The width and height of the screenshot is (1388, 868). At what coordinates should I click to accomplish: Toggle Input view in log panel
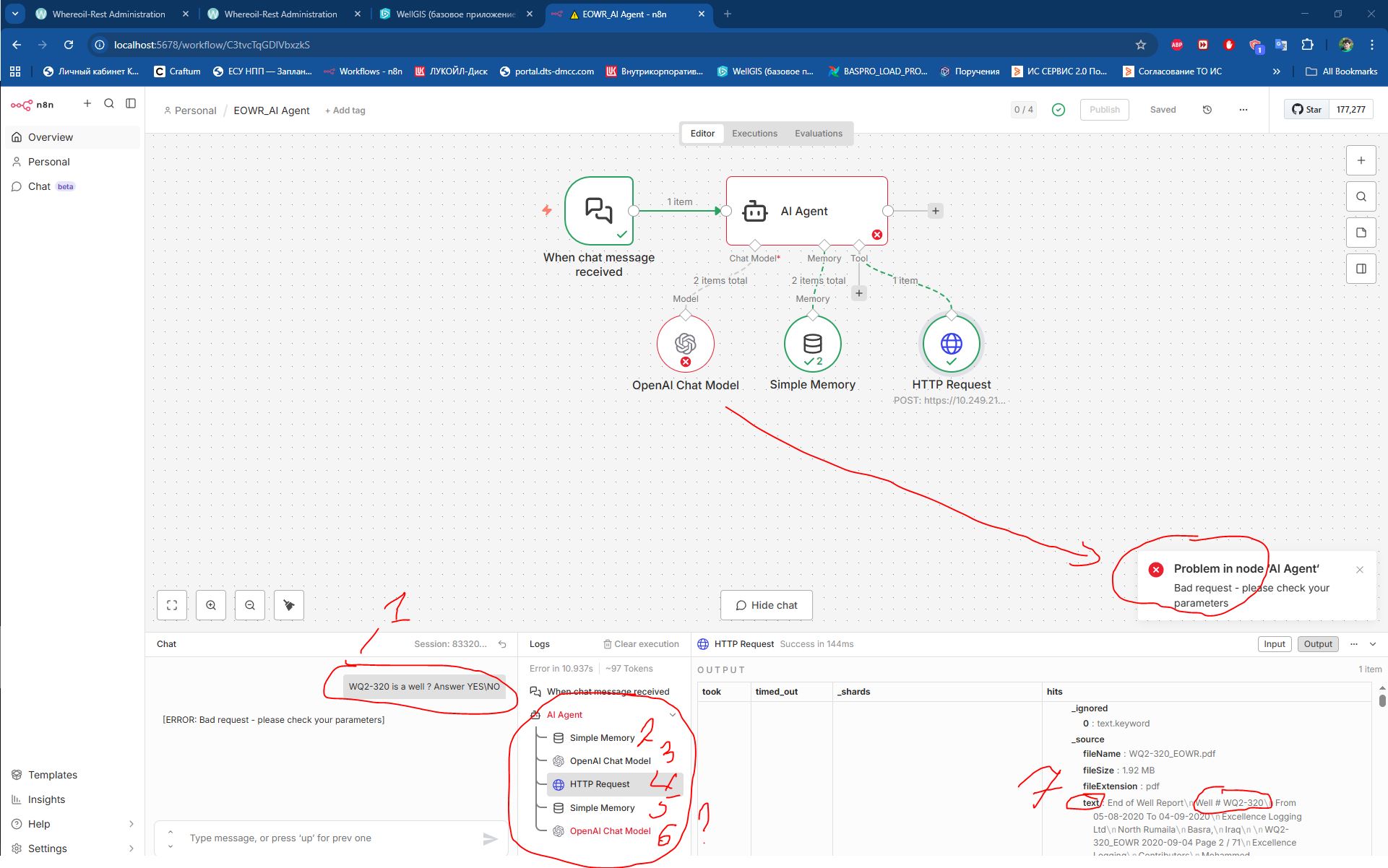coord(1274,644)
